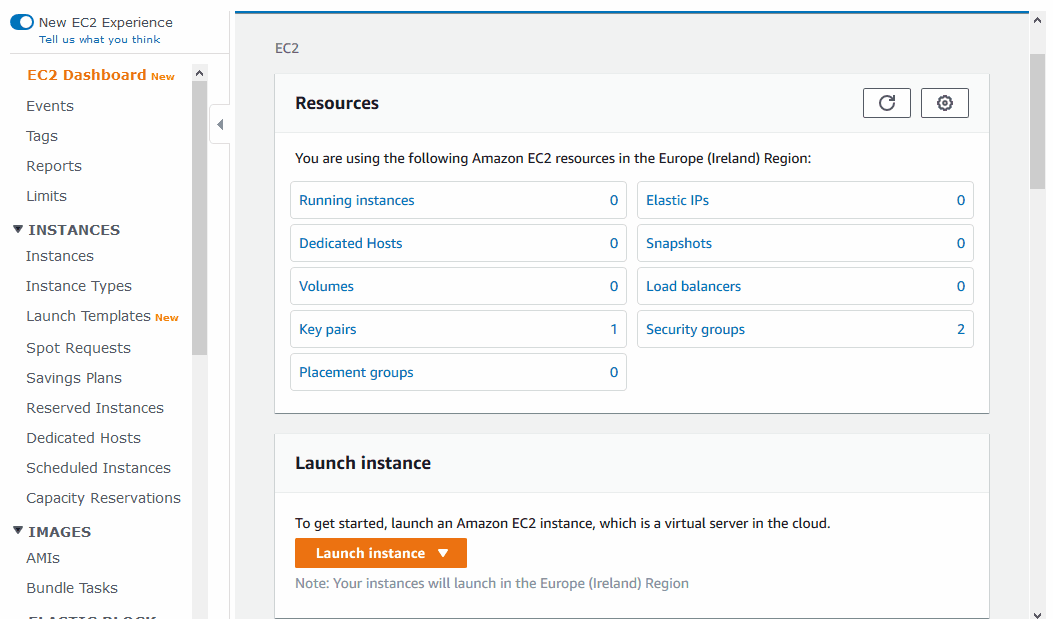This screenshot has height=619, width=1053.
Task: Open resources settings gear icon
Action: click(944, 103)
